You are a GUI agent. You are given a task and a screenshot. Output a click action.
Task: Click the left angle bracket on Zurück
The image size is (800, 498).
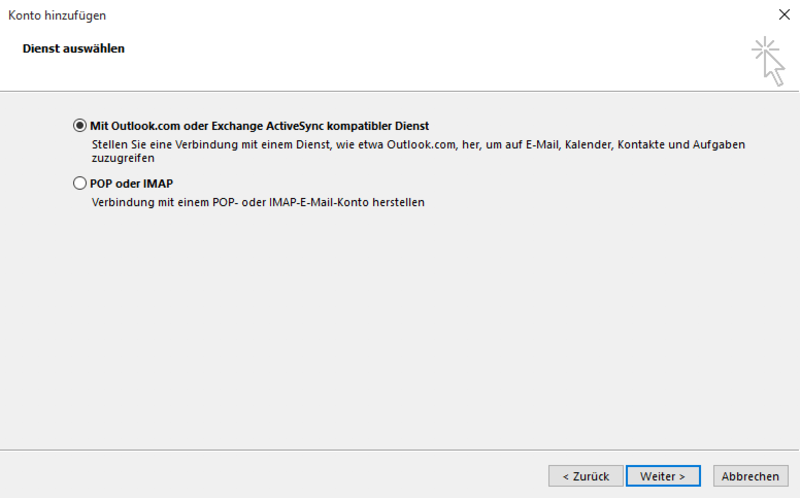coord(565,477)
